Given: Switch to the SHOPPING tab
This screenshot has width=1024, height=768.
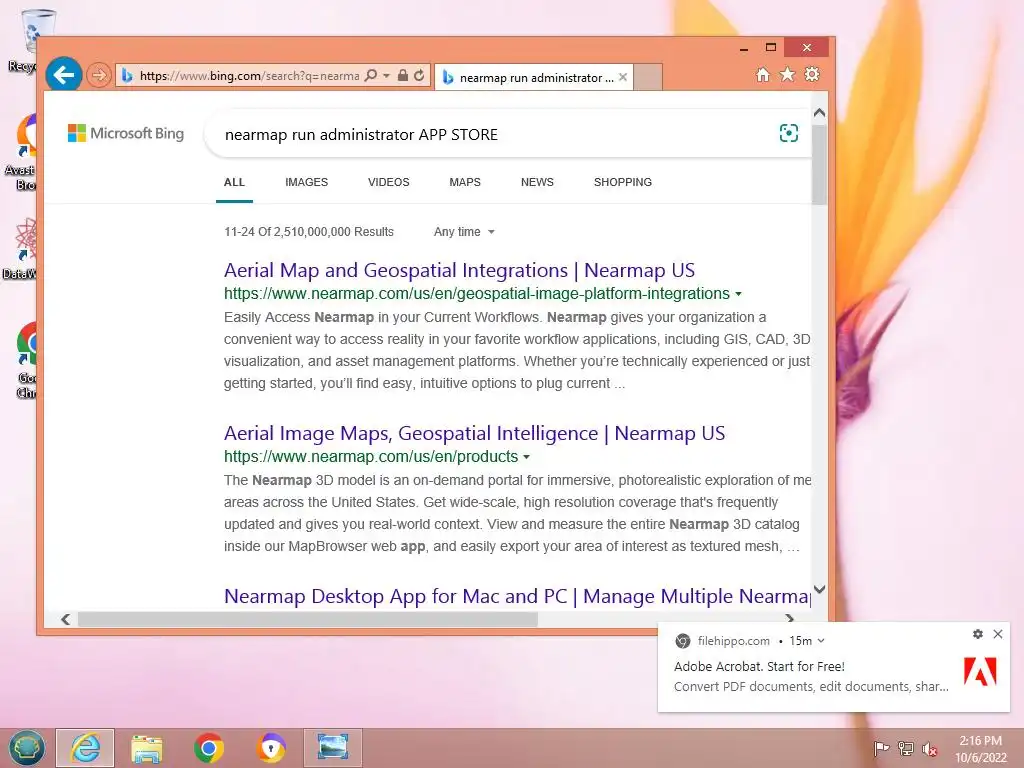Looking at the screenshot, I should click(x=623, y=182).
